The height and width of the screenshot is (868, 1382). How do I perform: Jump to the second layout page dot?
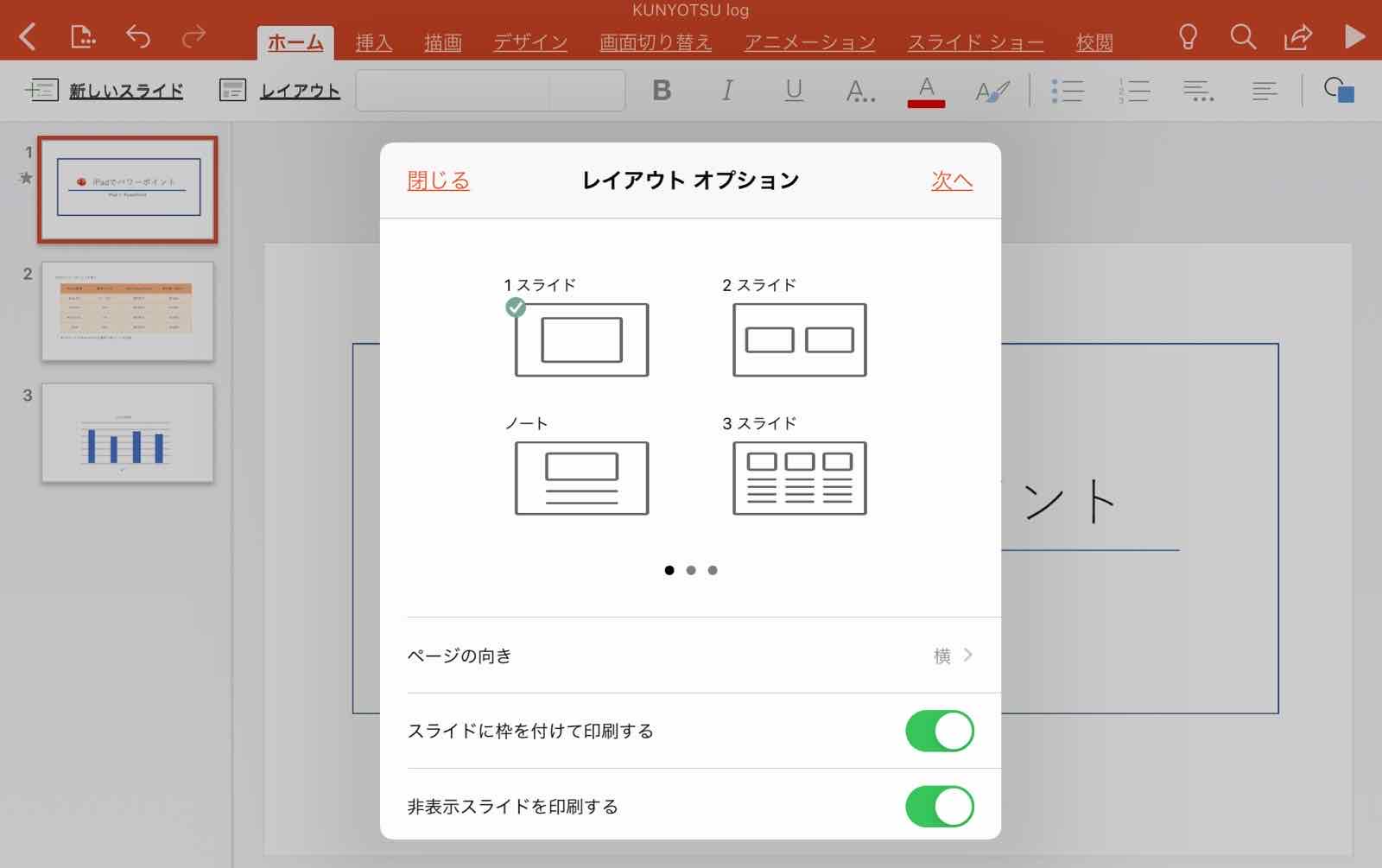691,570
